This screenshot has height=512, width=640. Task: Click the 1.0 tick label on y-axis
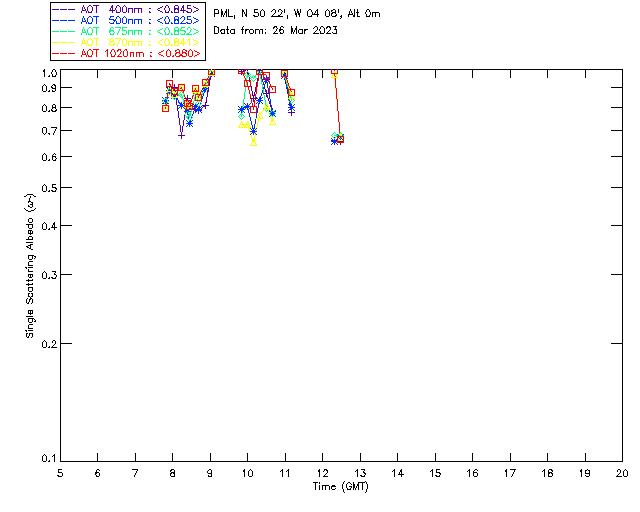click(49, 74)
